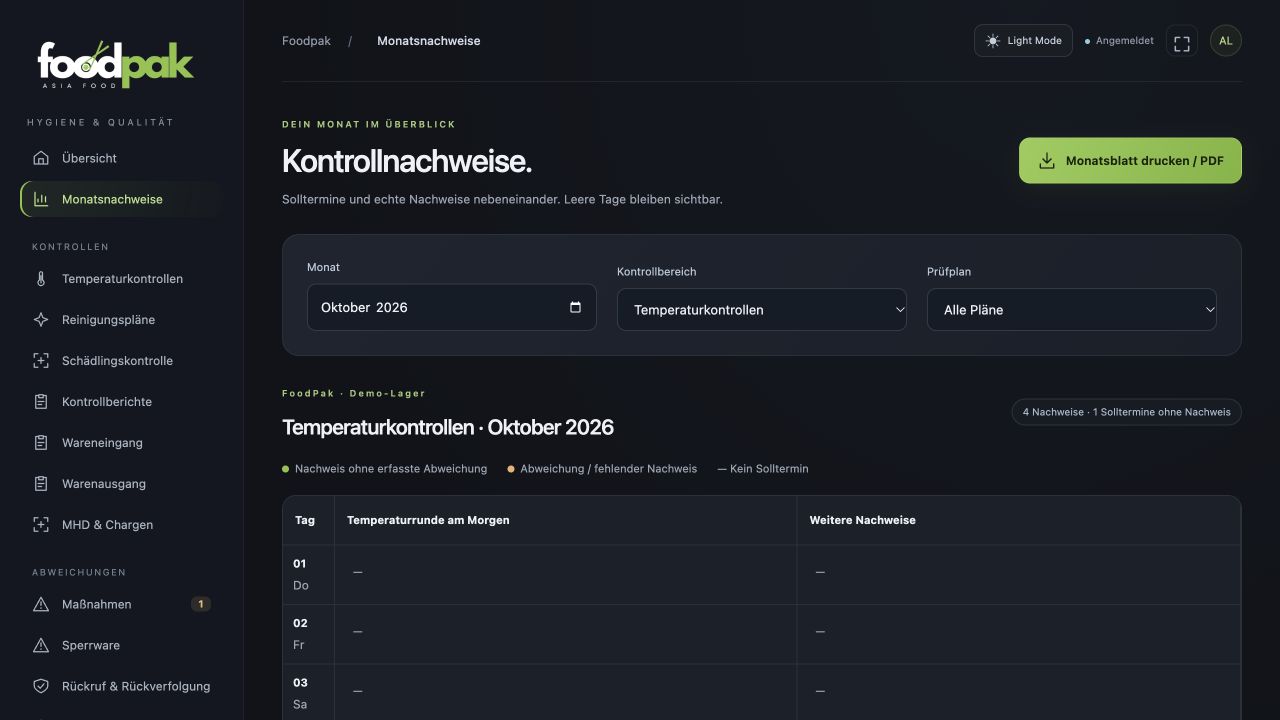Go to Reinigungspläne page
The height and width of the screenshot is (720, 1280).
[x=121, y=320]
